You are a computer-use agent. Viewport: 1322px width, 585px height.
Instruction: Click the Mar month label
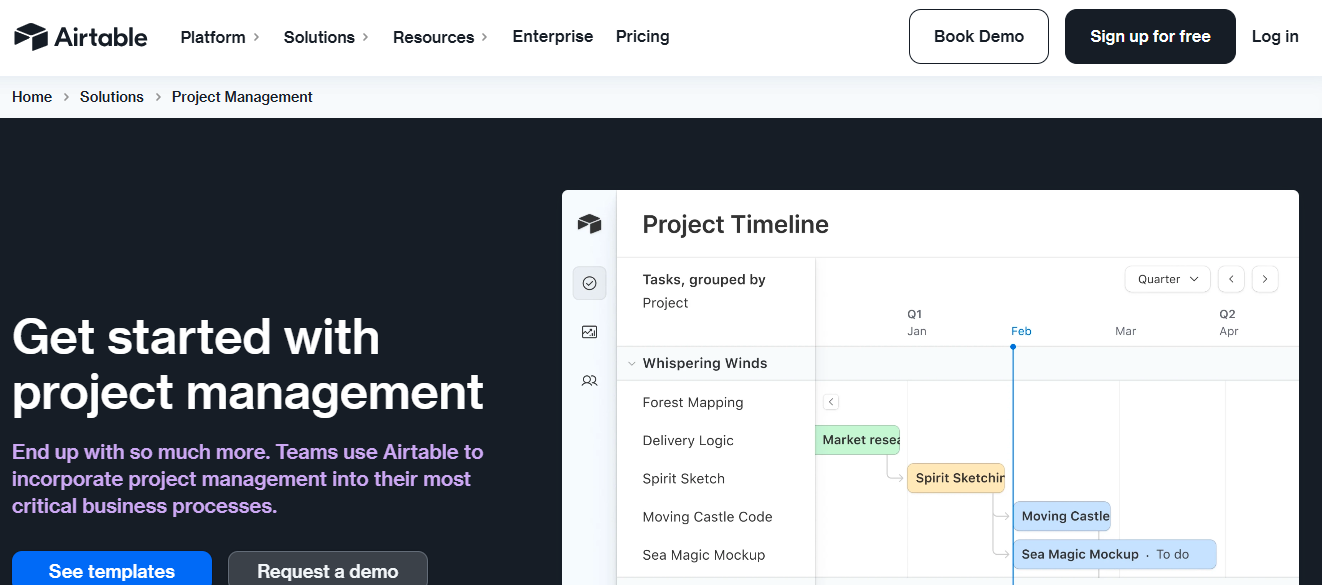tap(1126, 331)
